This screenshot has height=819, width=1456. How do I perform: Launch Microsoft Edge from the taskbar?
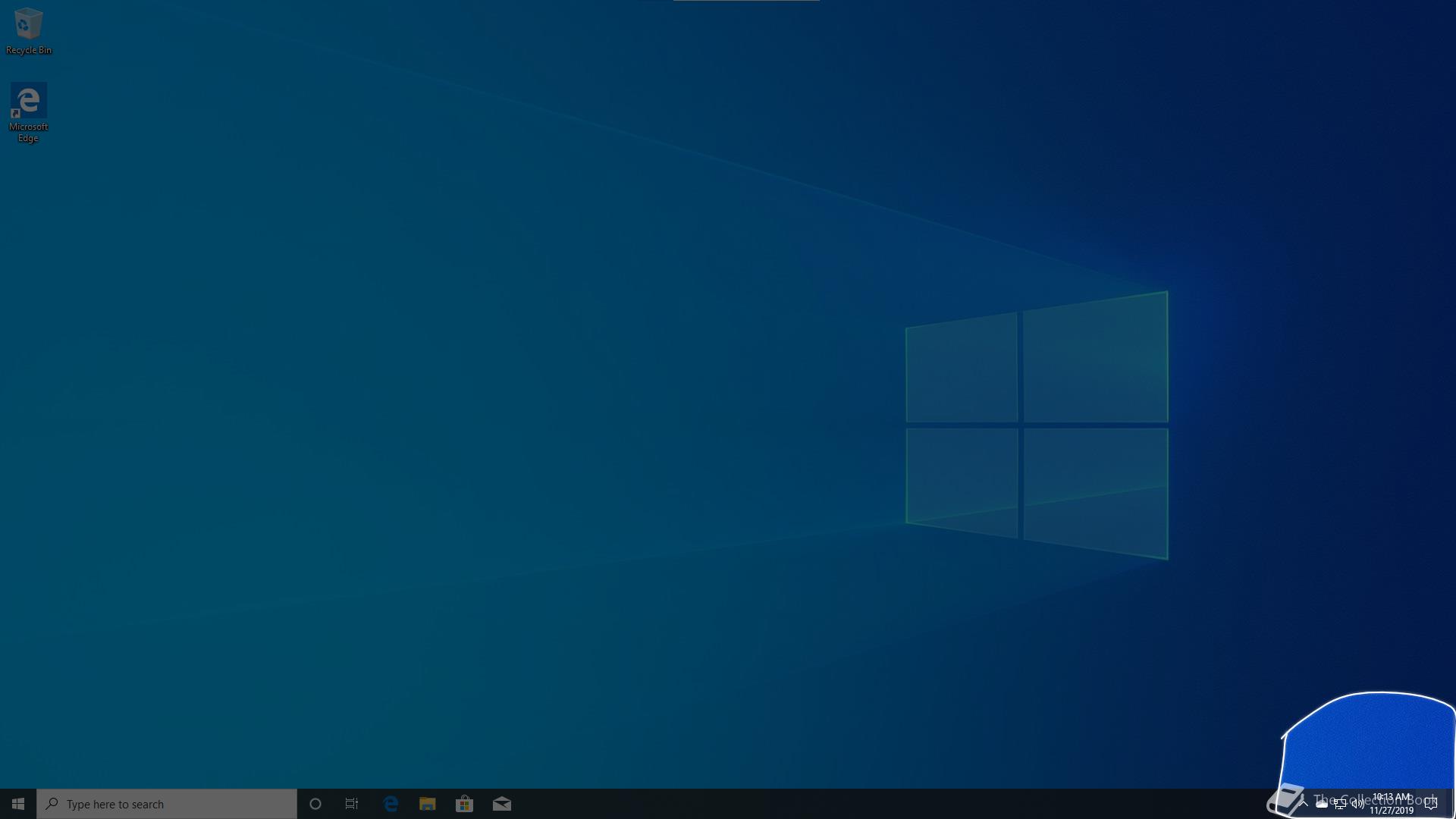pos(391,804)
